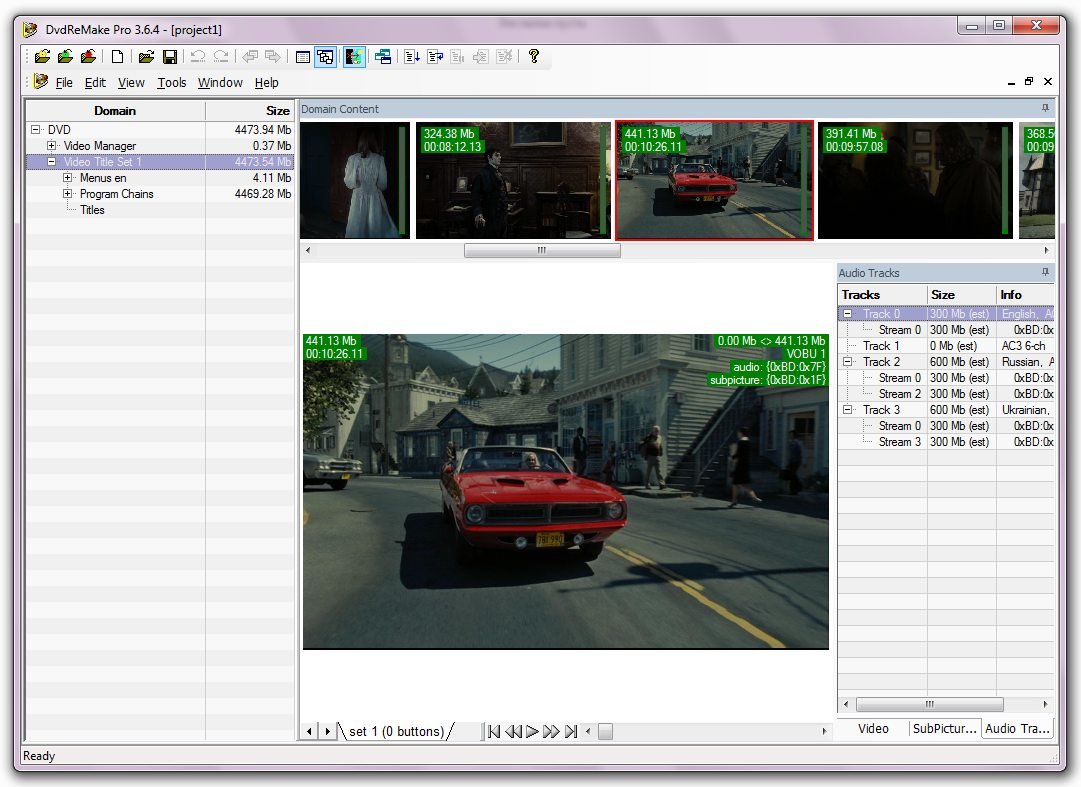This screenshot has height=787, width=1081.
Task: Click the Undo arrow icon
Action: [x=198, y=57]
